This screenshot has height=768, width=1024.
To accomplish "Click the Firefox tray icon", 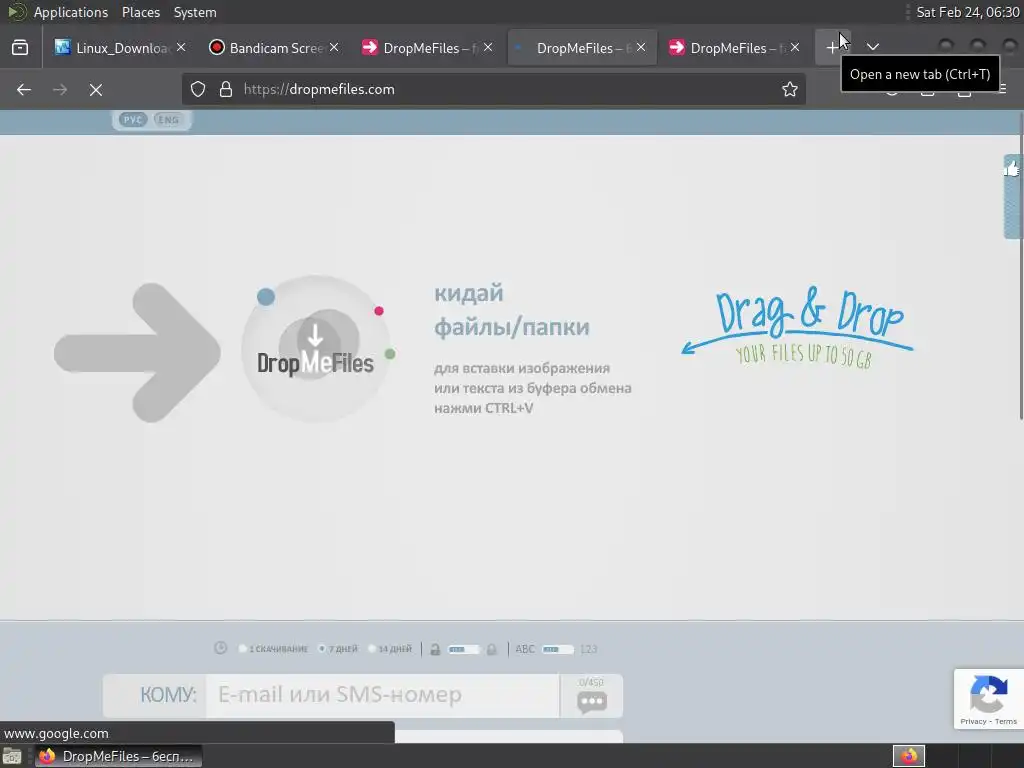I will click(x=908, y=756).
